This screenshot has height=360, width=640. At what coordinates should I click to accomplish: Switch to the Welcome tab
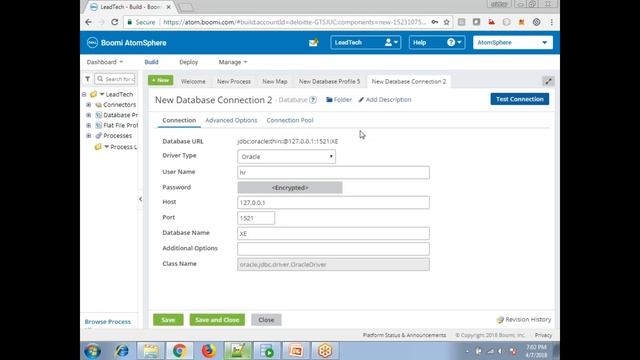tap(193, 82)
